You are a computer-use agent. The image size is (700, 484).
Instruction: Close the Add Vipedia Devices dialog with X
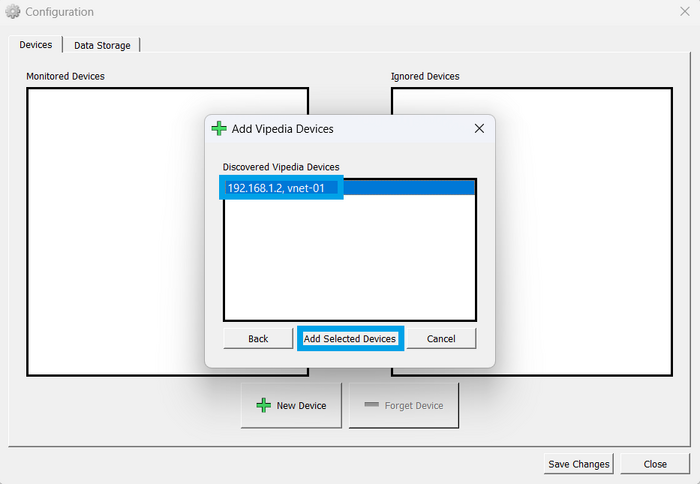pyautogui.click(x=479, y=129)
